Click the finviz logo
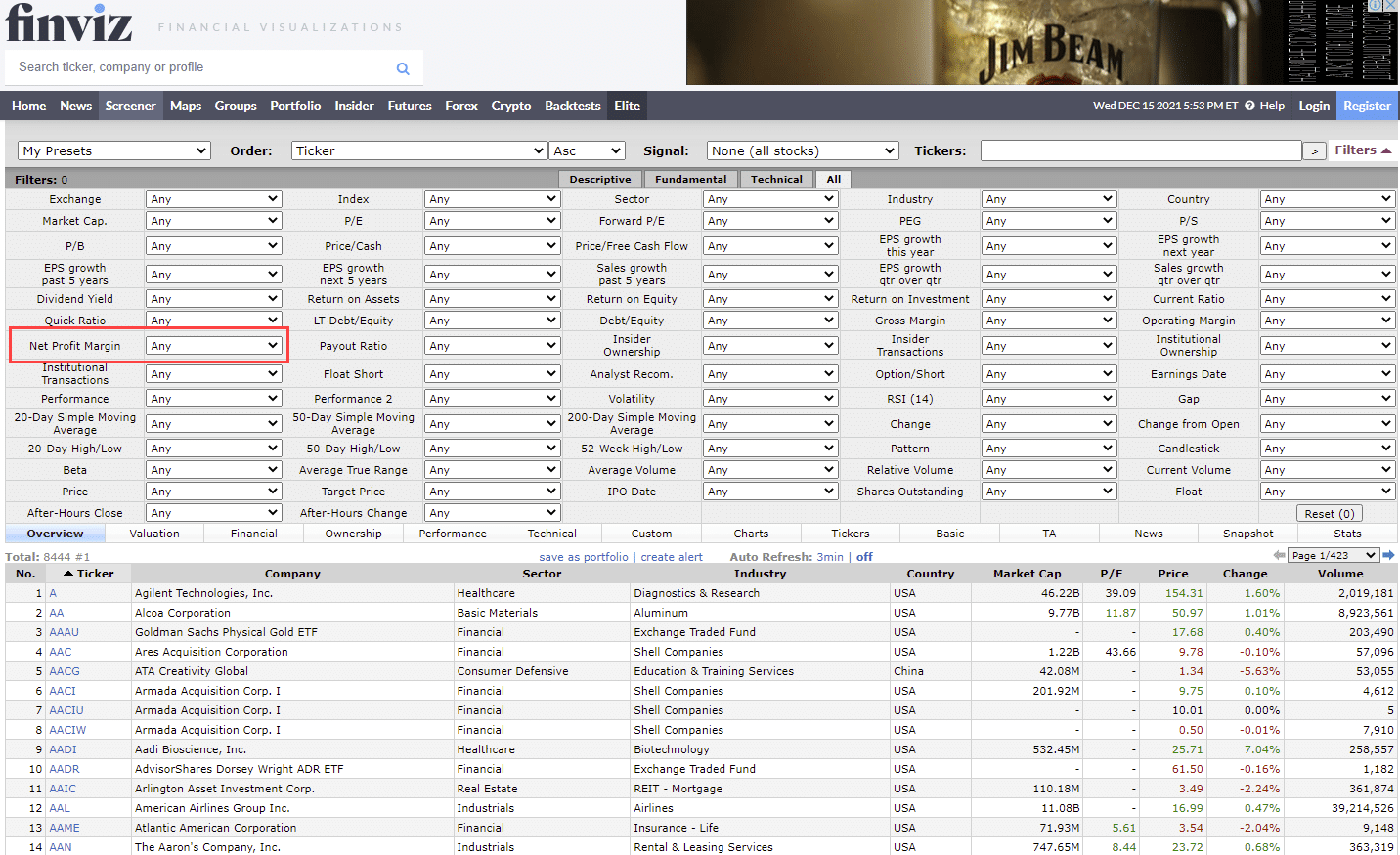 68,23
